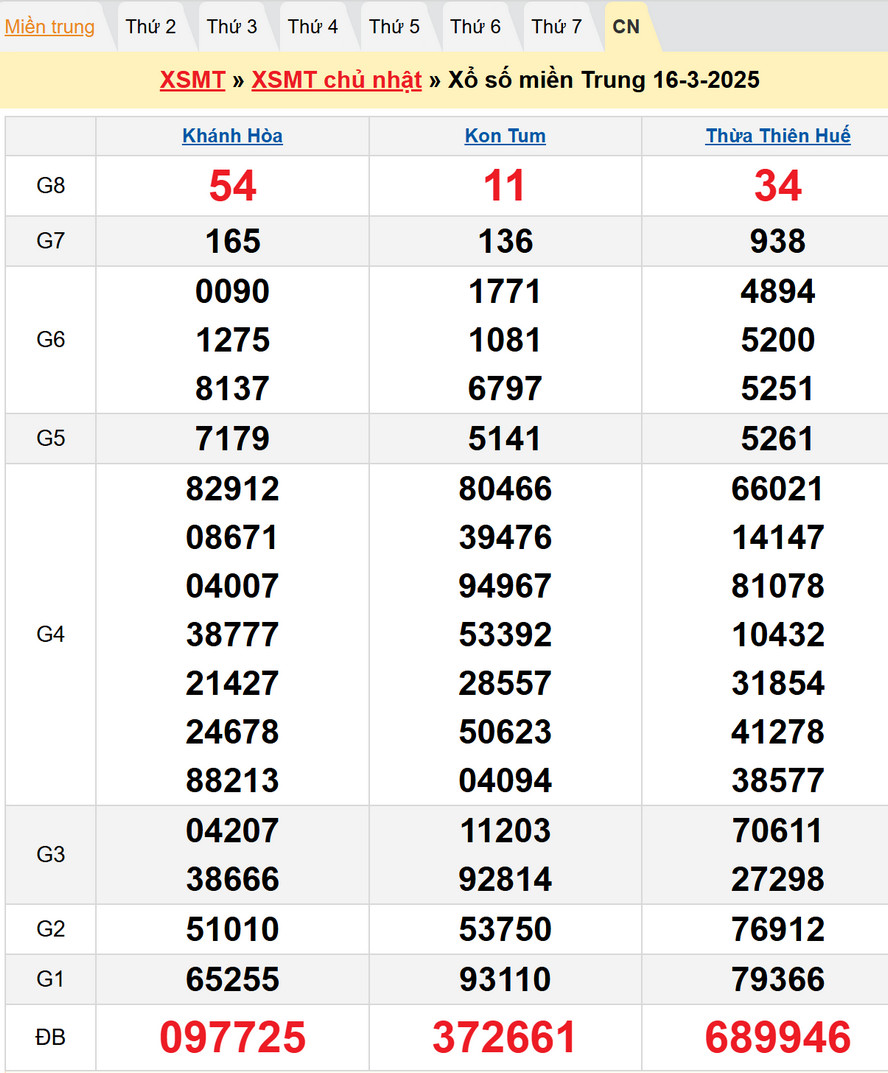Screen dimensions: 888x1073
Task: Click the CN Sunday tab
Action: (626, 27)
